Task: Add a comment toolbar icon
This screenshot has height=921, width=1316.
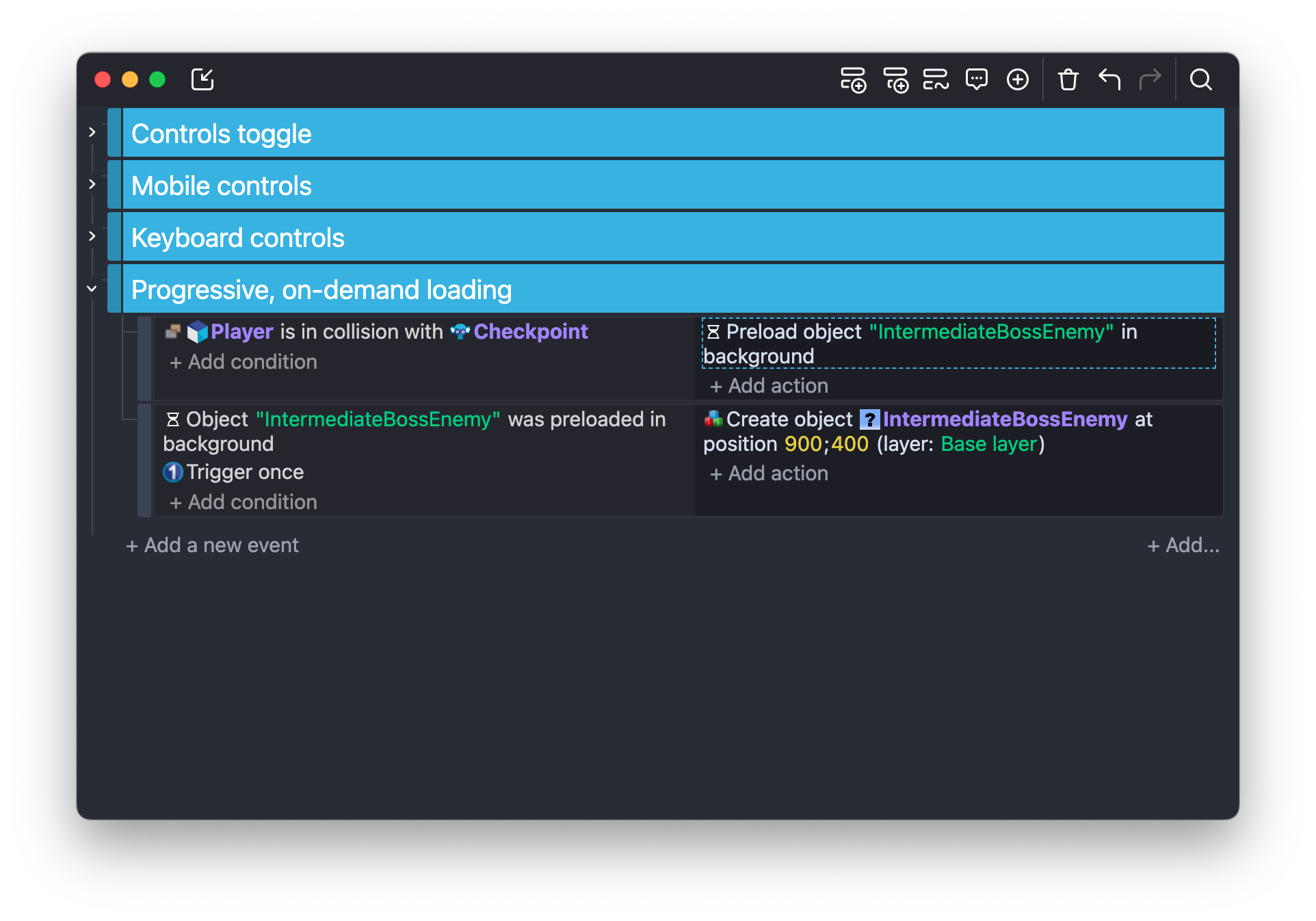Action: pos(977,79)
